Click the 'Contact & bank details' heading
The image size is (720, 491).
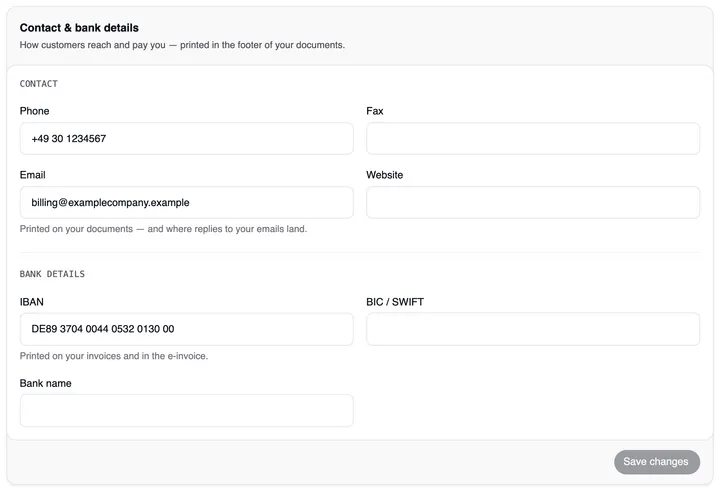[79, 28]
